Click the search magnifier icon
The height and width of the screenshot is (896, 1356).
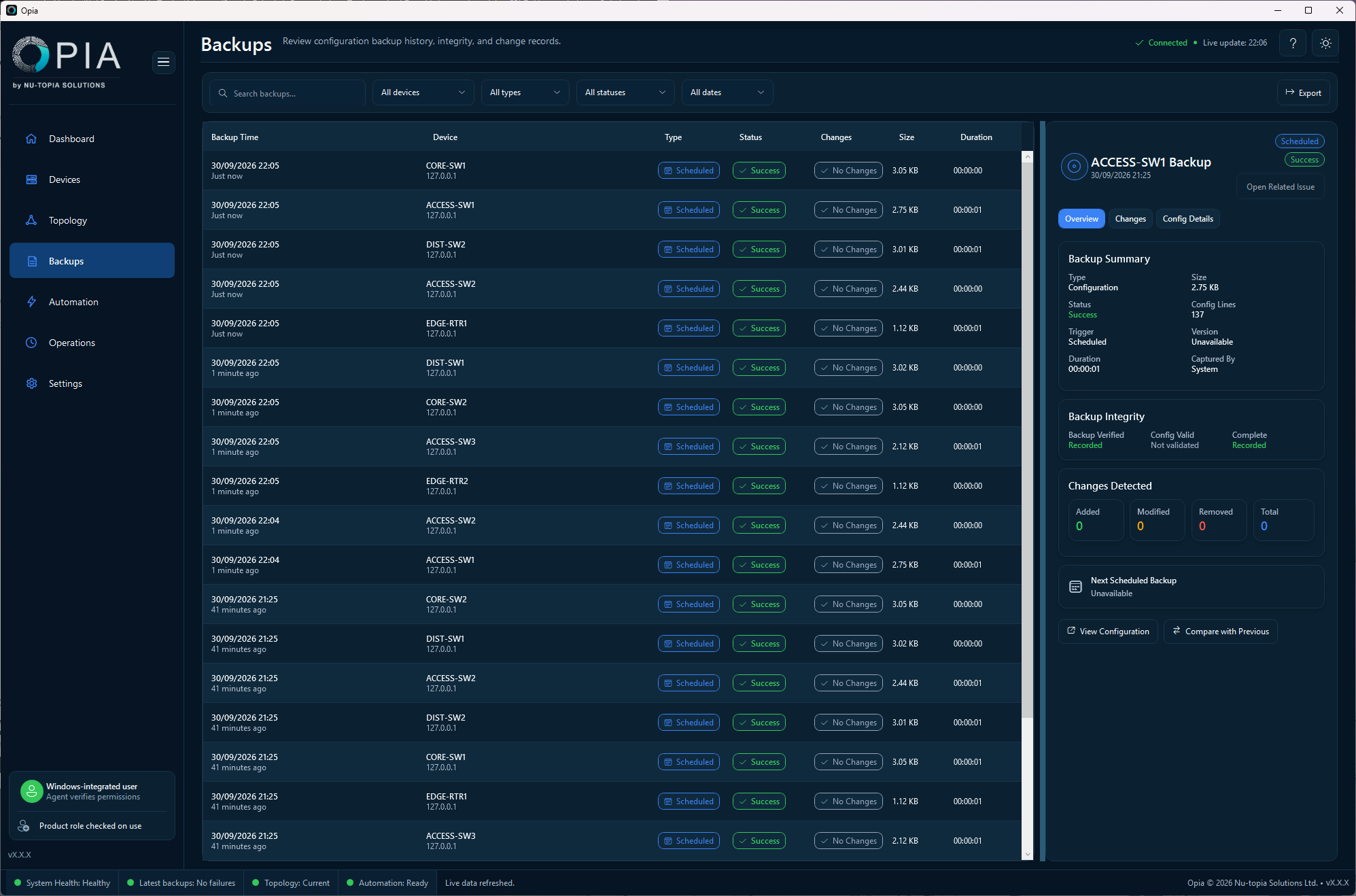tap(223, 93)
